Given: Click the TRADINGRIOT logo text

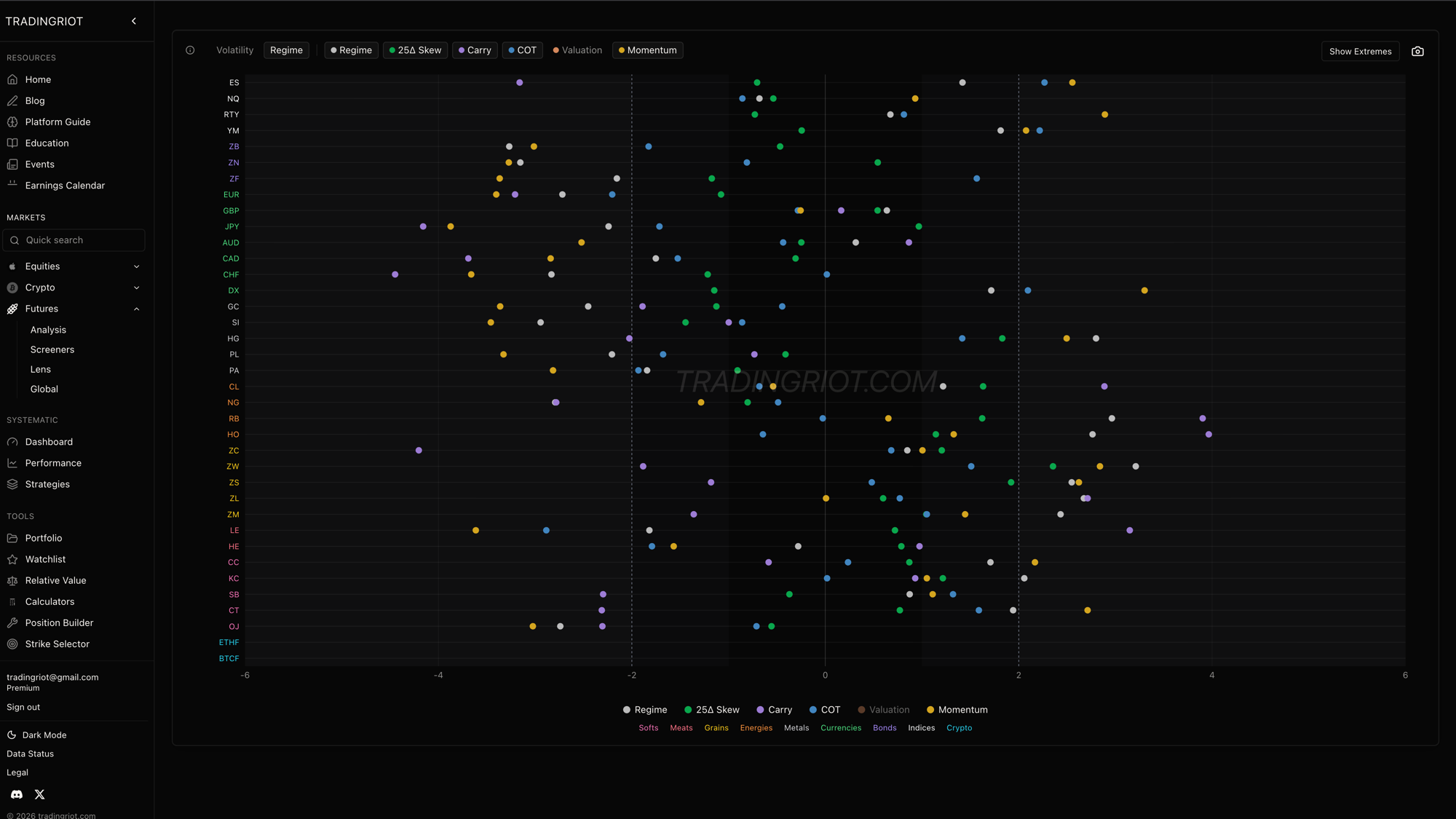Looking at the screenshot, I should 44,21.
